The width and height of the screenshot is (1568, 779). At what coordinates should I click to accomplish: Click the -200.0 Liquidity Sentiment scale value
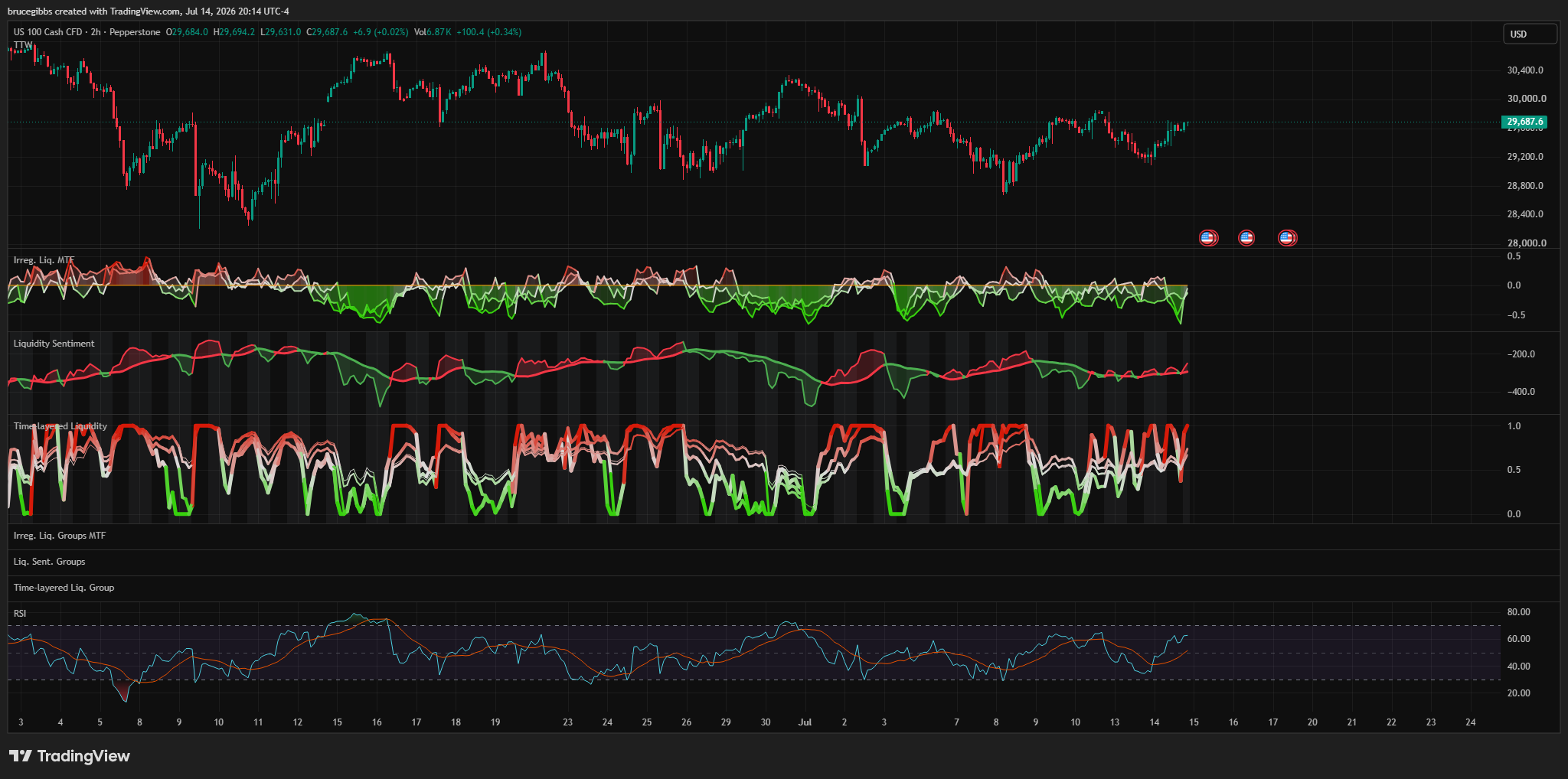tap(1521, 354)
